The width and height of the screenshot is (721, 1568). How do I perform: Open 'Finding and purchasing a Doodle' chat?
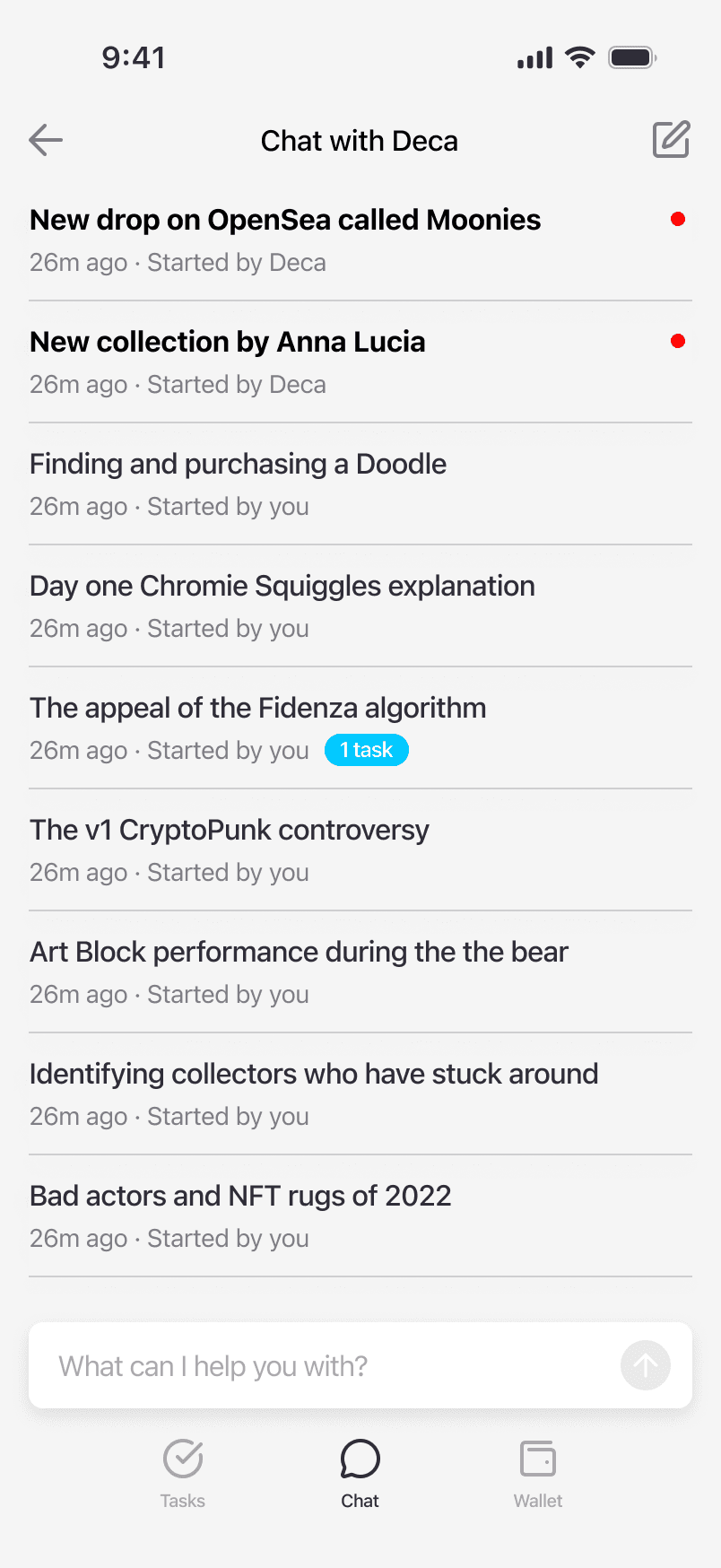[360, 484]
